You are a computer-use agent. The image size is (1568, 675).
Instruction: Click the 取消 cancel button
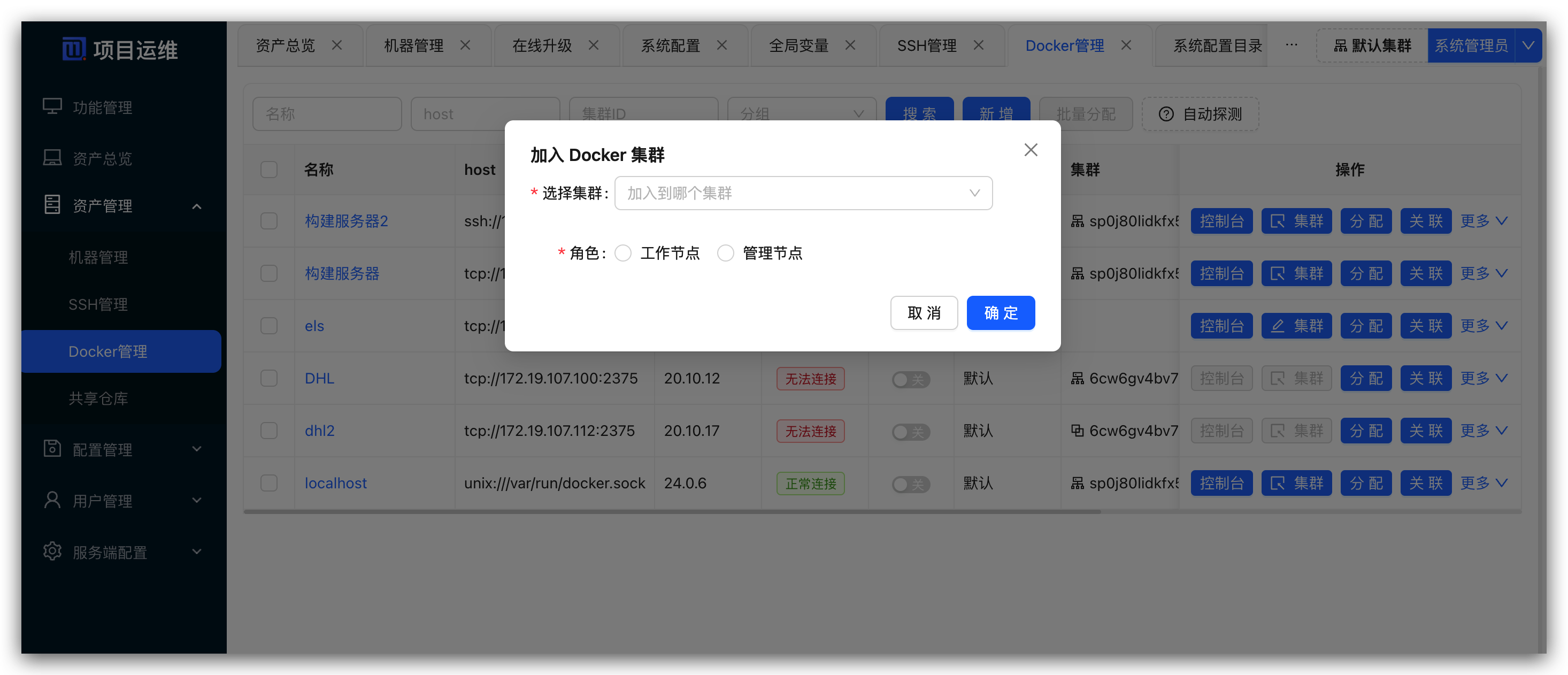(924, 313)
